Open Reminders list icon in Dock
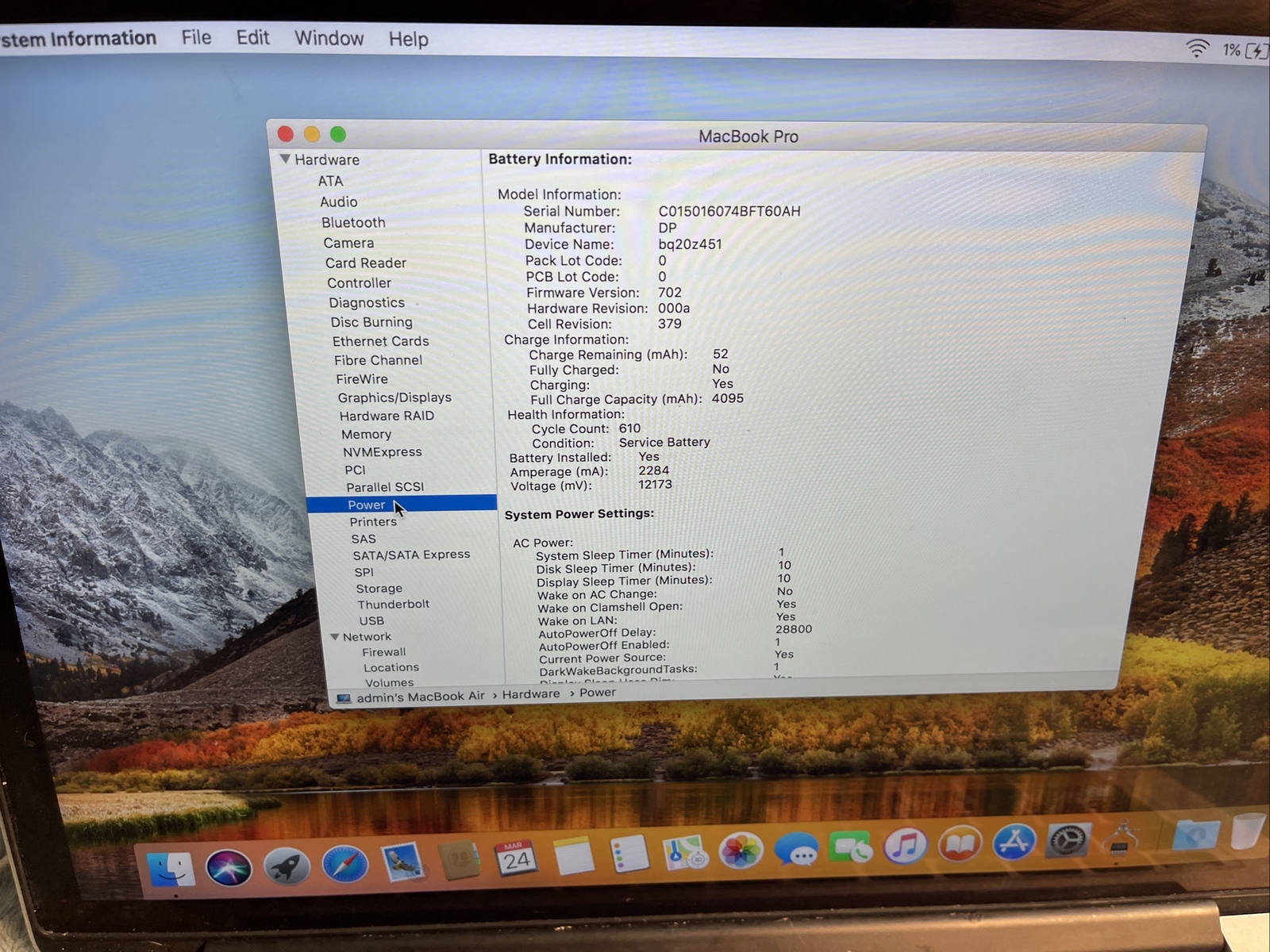1270x952 pixels. (629, 855)
